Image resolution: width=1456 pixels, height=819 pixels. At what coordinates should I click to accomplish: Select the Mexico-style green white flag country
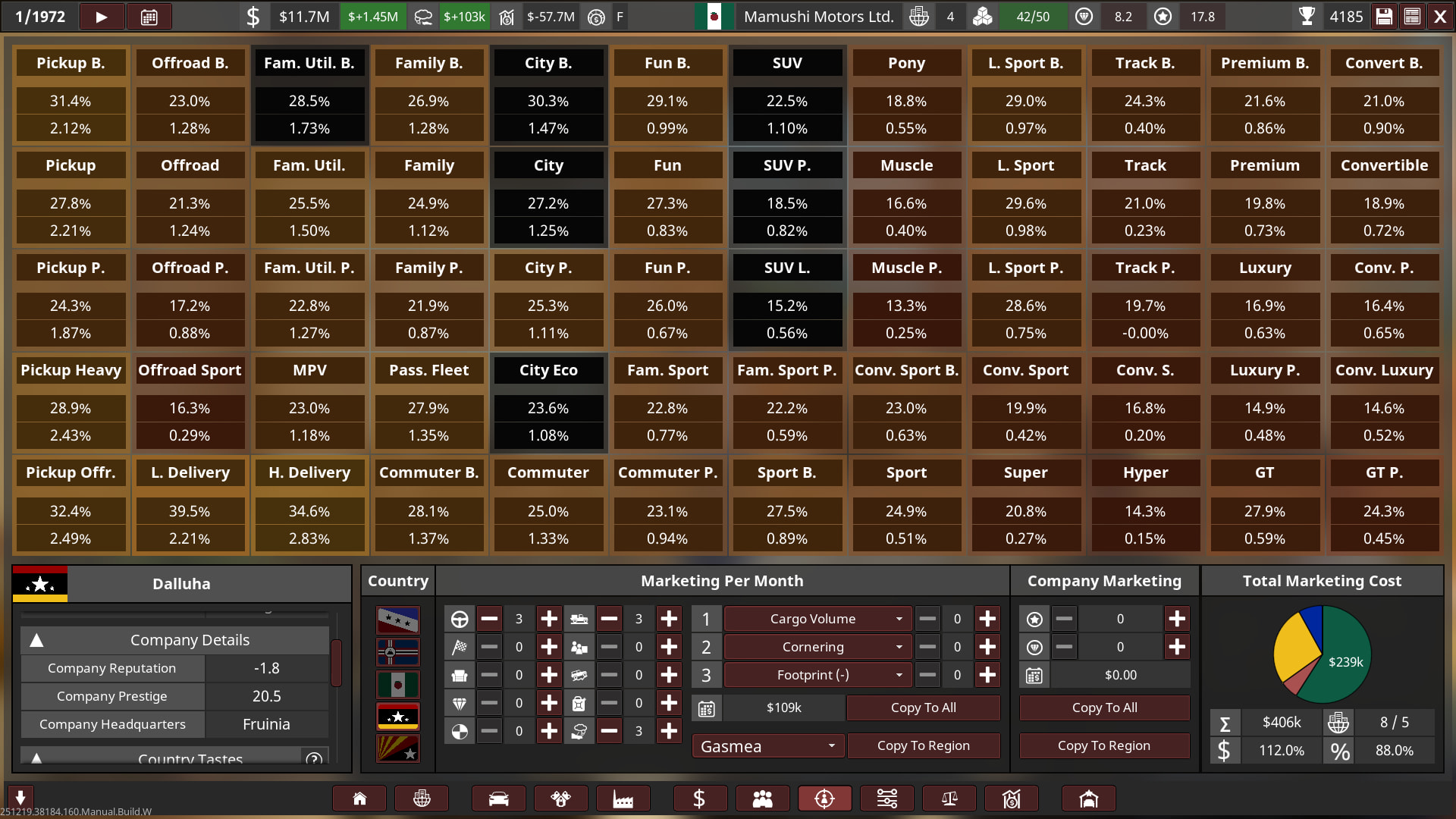(x=398, y=685)
